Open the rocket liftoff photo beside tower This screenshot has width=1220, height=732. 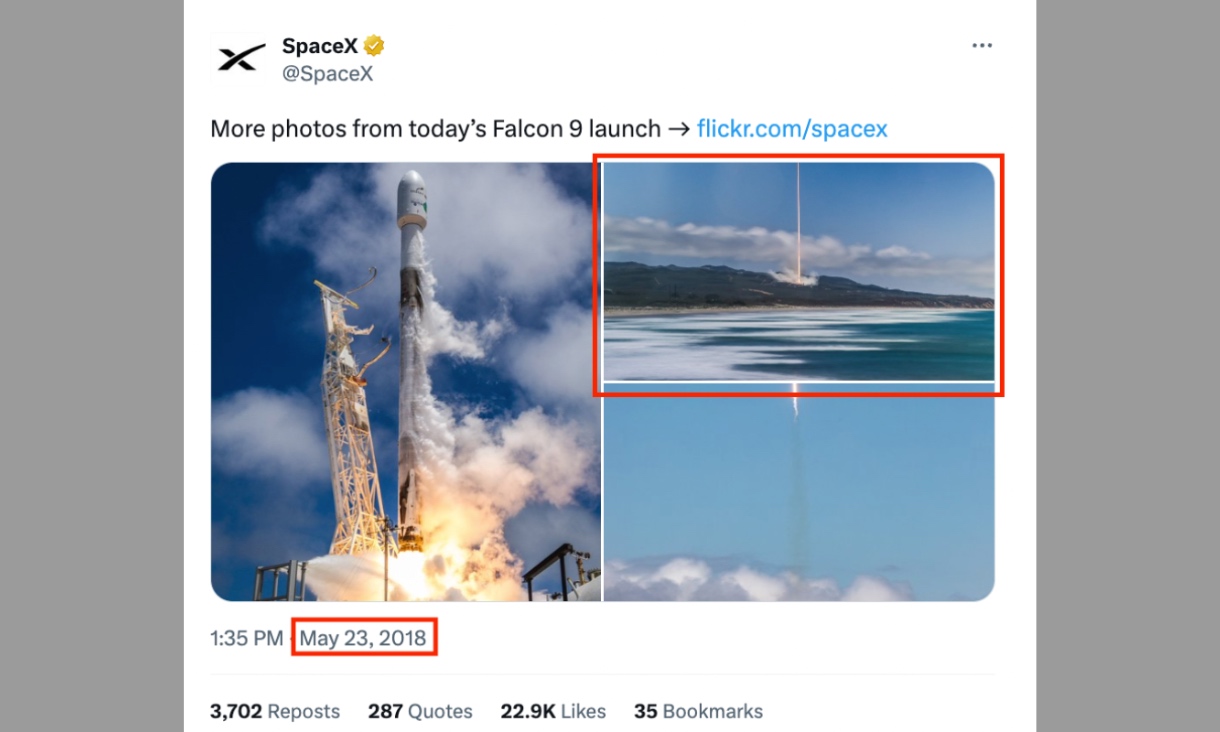click(405, 382)
